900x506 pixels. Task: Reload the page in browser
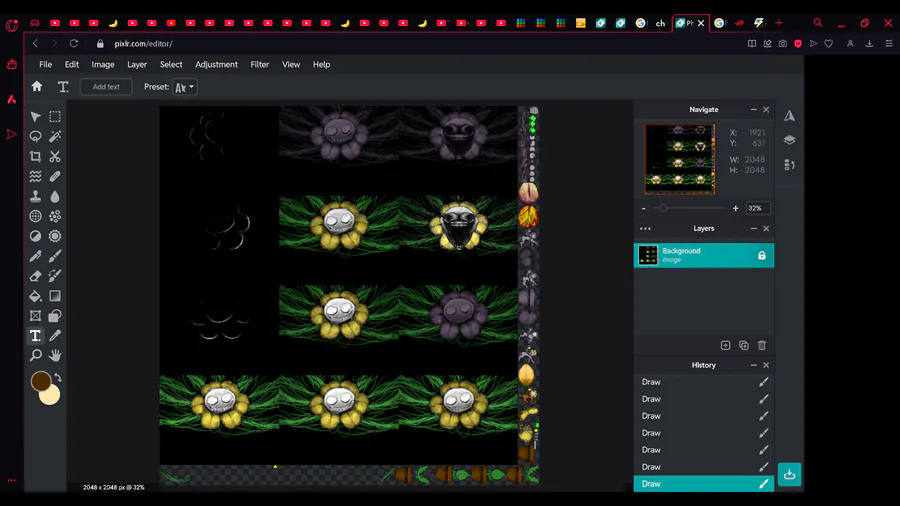[x=74, y=44]
